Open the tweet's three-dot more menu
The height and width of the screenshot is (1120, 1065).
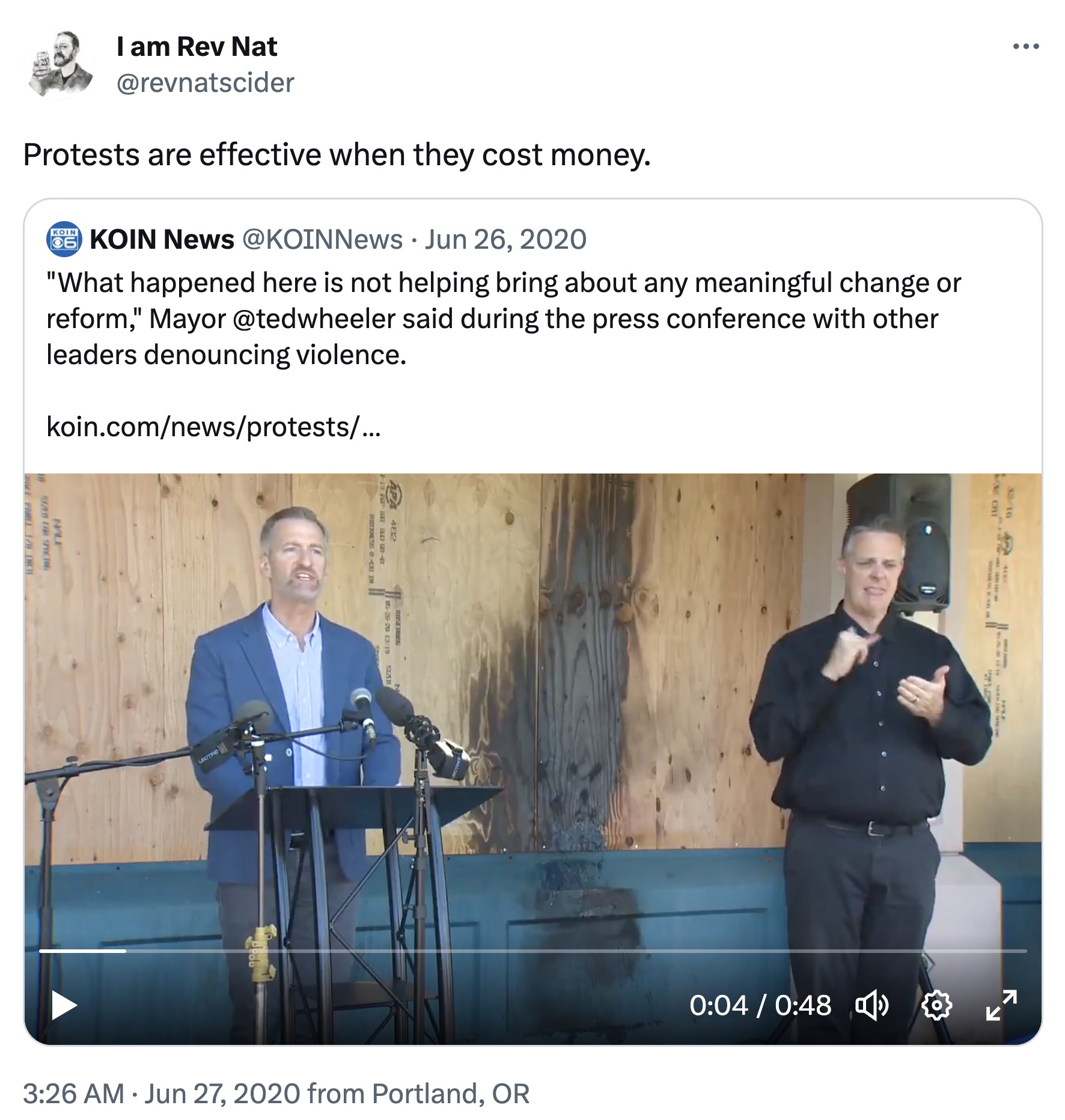1026,46
